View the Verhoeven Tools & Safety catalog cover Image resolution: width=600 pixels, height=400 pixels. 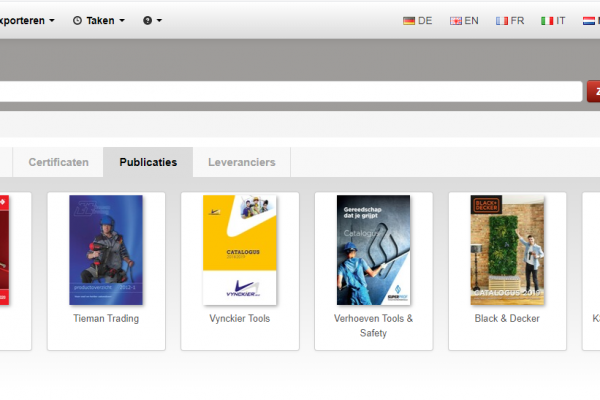373,249
